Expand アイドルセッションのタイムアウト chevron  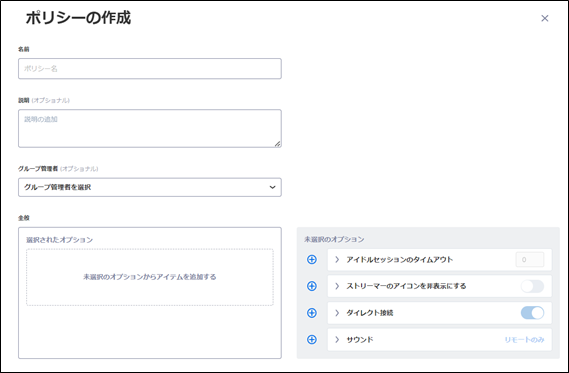point(337,259)
